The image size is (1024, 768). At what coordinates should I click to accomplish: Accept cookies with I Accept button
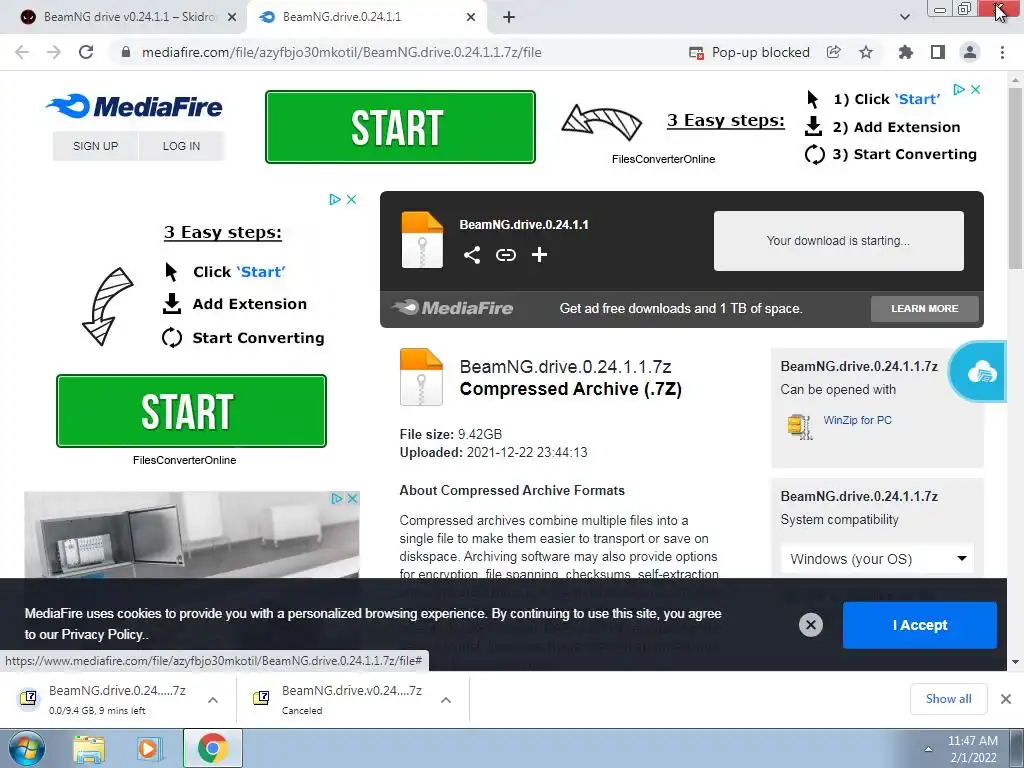pyautogui.click(x=920, y=625)
